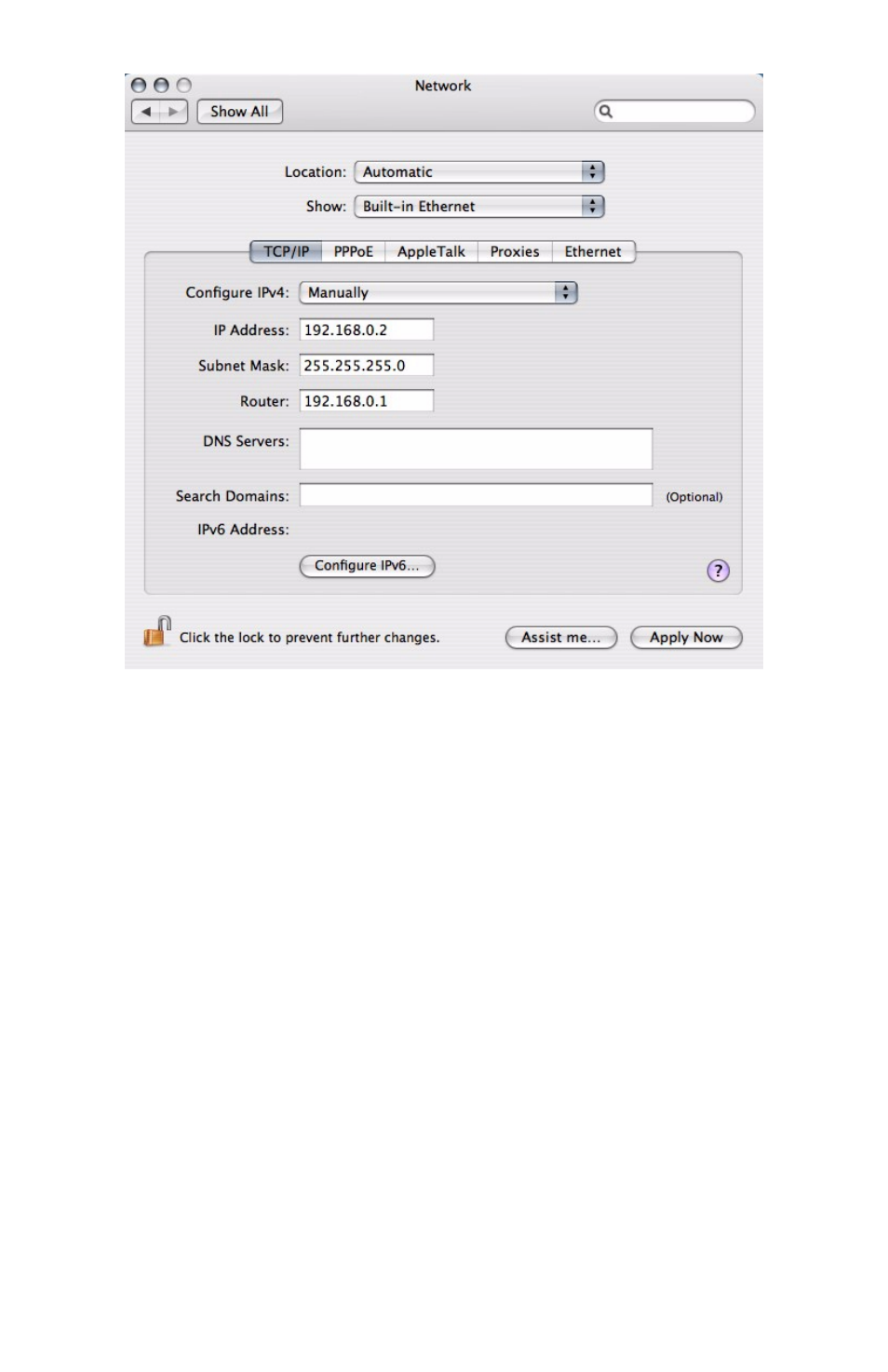Switch to the AppleTalk tab
Screen dimensions: 888x1372
(x=431, y=252)
